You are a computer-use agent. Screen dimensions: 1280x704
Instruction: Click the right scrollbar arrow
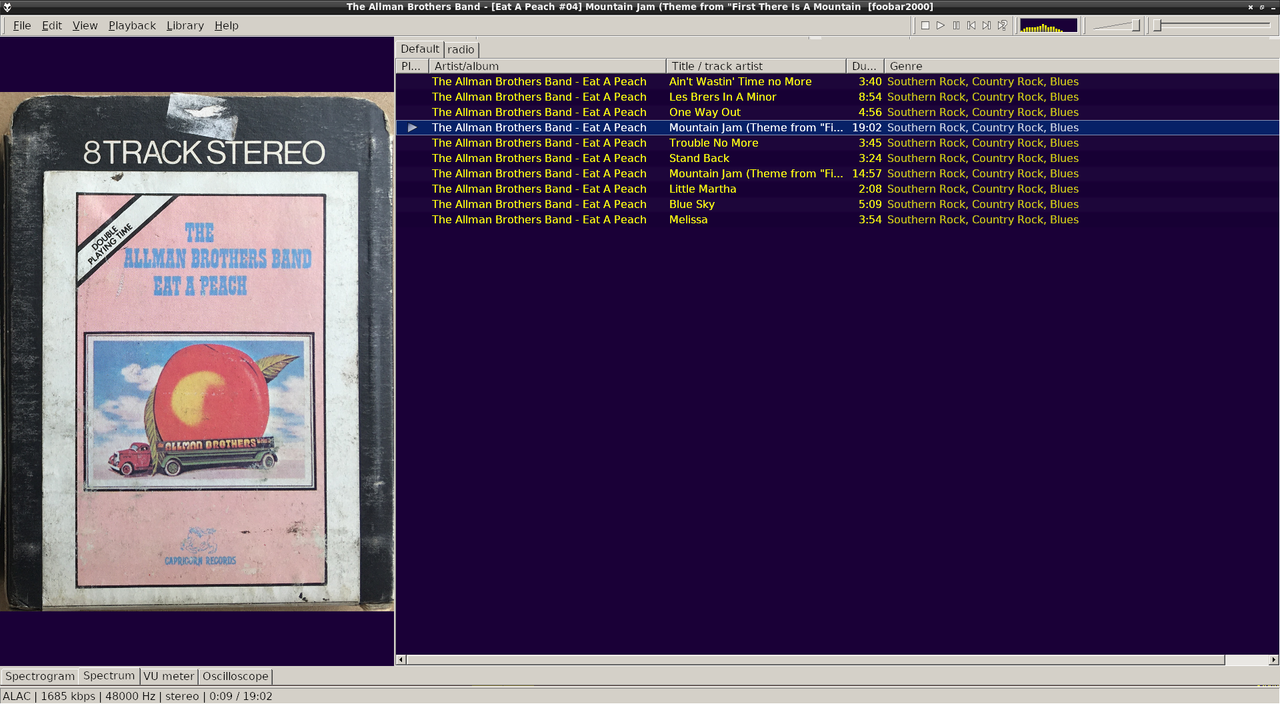point(1273,660)
